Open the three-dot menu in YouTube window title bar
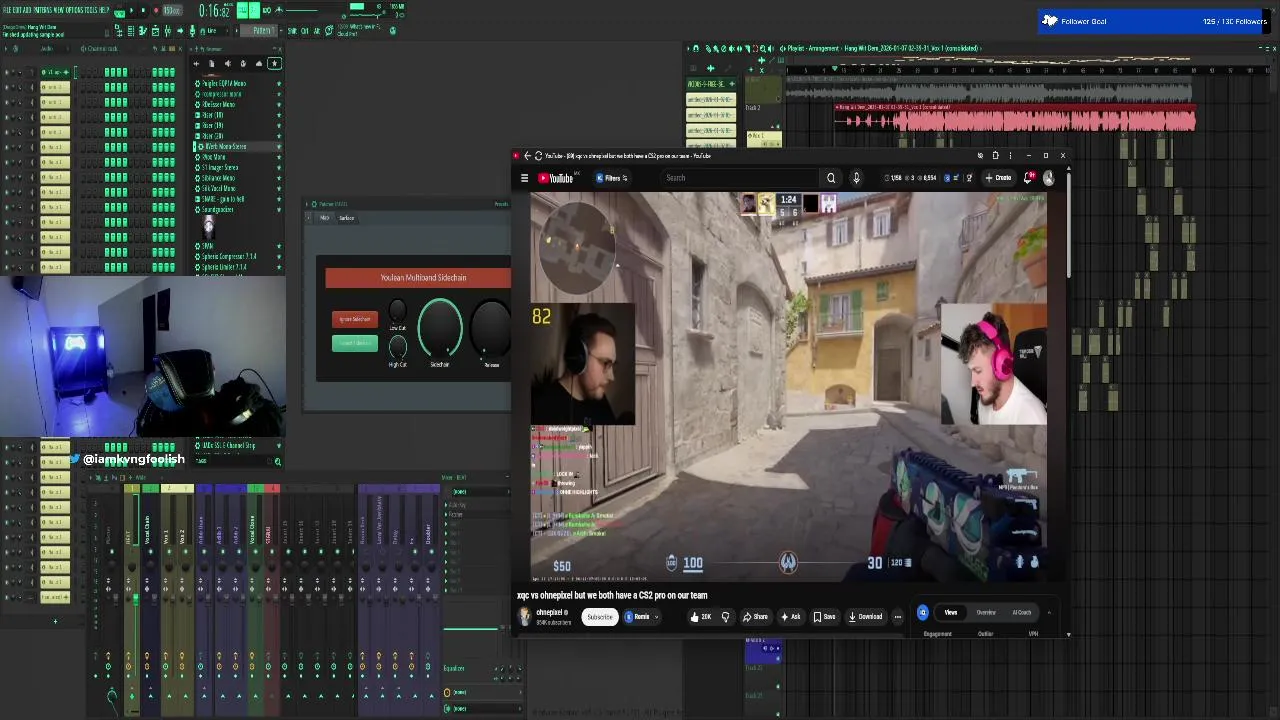The image size is (1280, 720). click(x=1011, y=155)
